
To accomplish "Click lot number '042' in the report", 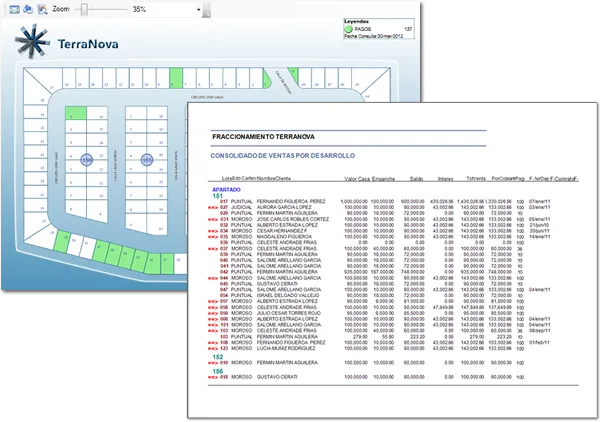I will [x=224, y=272].
